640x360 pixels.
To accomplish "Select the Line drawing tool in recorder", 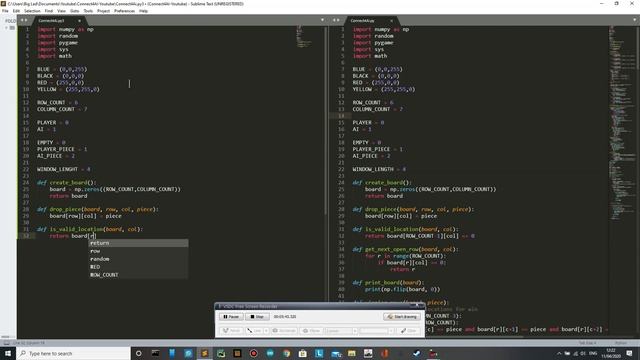I will click(254, 331).
